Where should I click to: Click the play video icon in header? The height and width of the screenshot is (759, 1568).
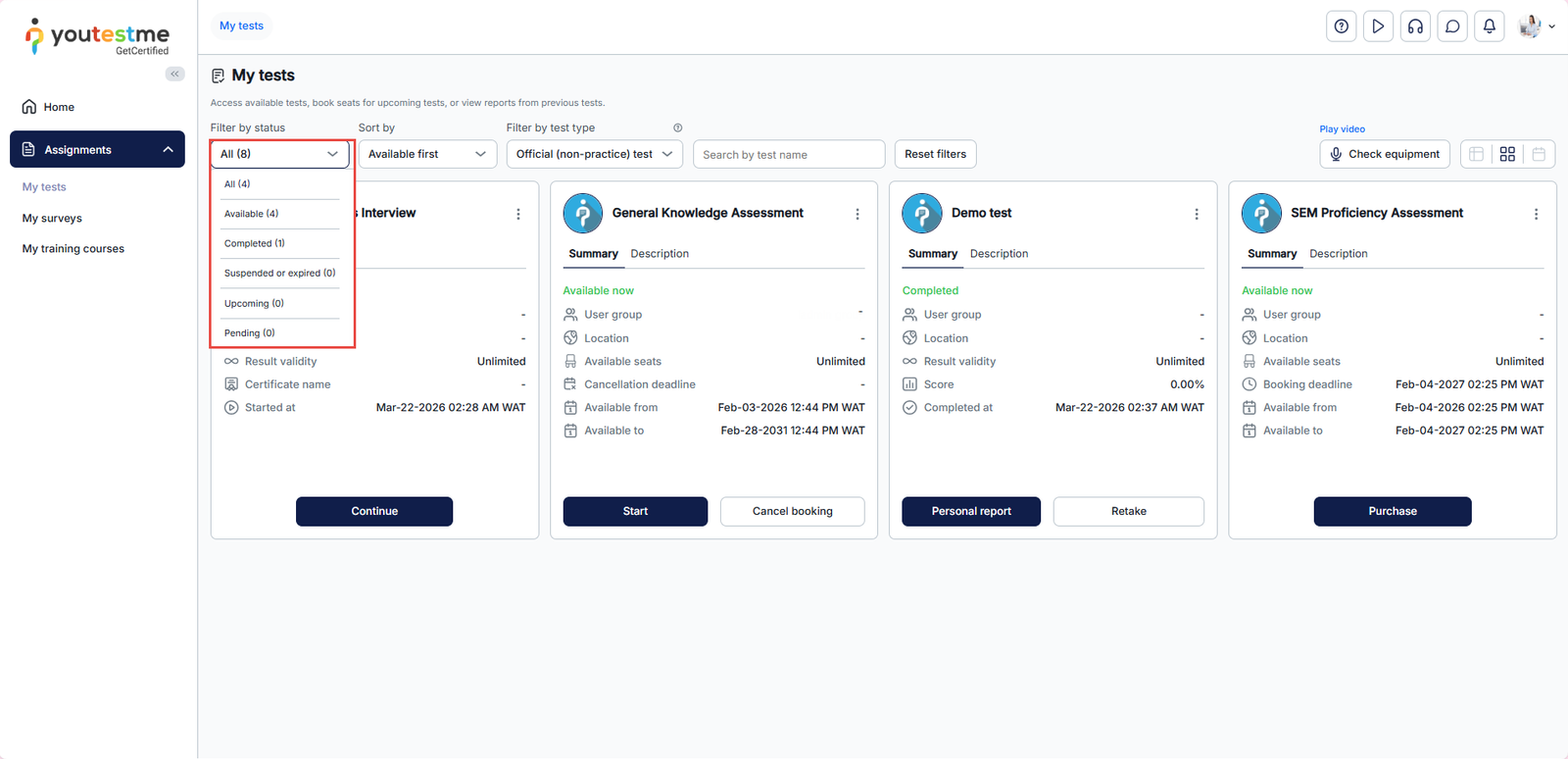click(x=1378, y=26)
